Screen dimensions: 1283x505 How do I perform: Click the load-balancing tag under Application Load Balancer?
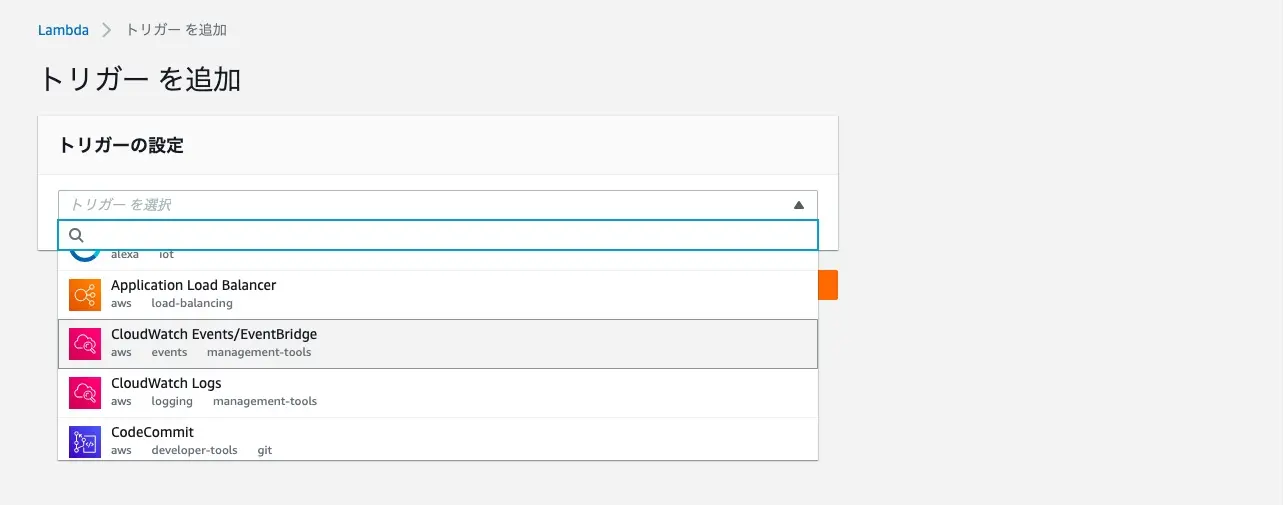(x=192, y=303)
